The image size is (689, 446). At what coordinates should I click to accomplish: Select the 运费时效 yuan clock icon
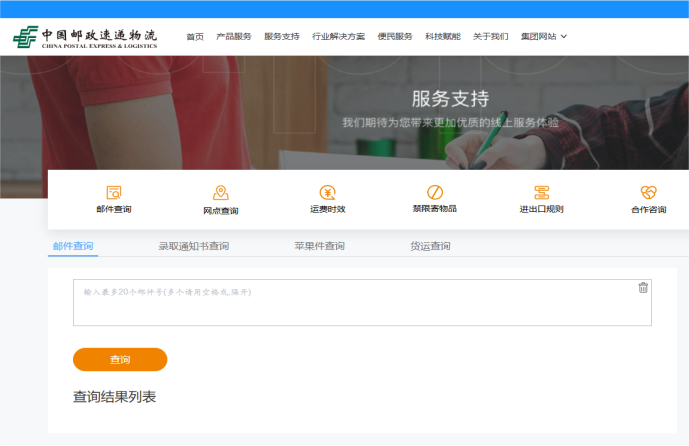coord(327,193)
